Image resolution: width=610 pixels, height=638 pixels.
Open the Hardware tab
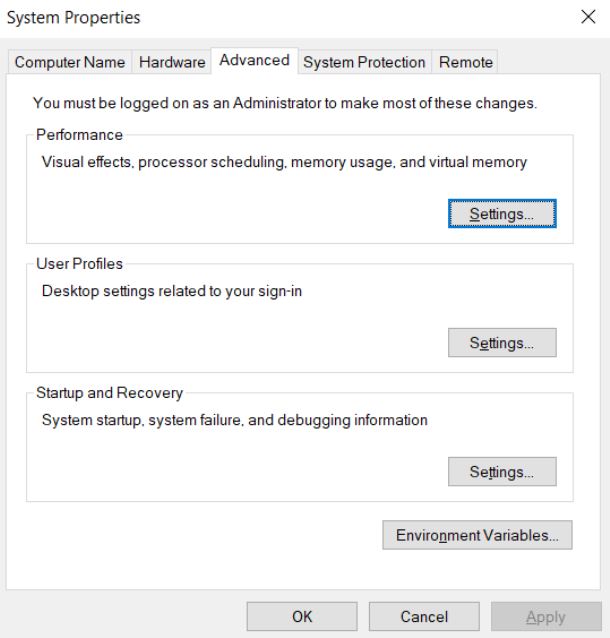click(x=171, y=63)
